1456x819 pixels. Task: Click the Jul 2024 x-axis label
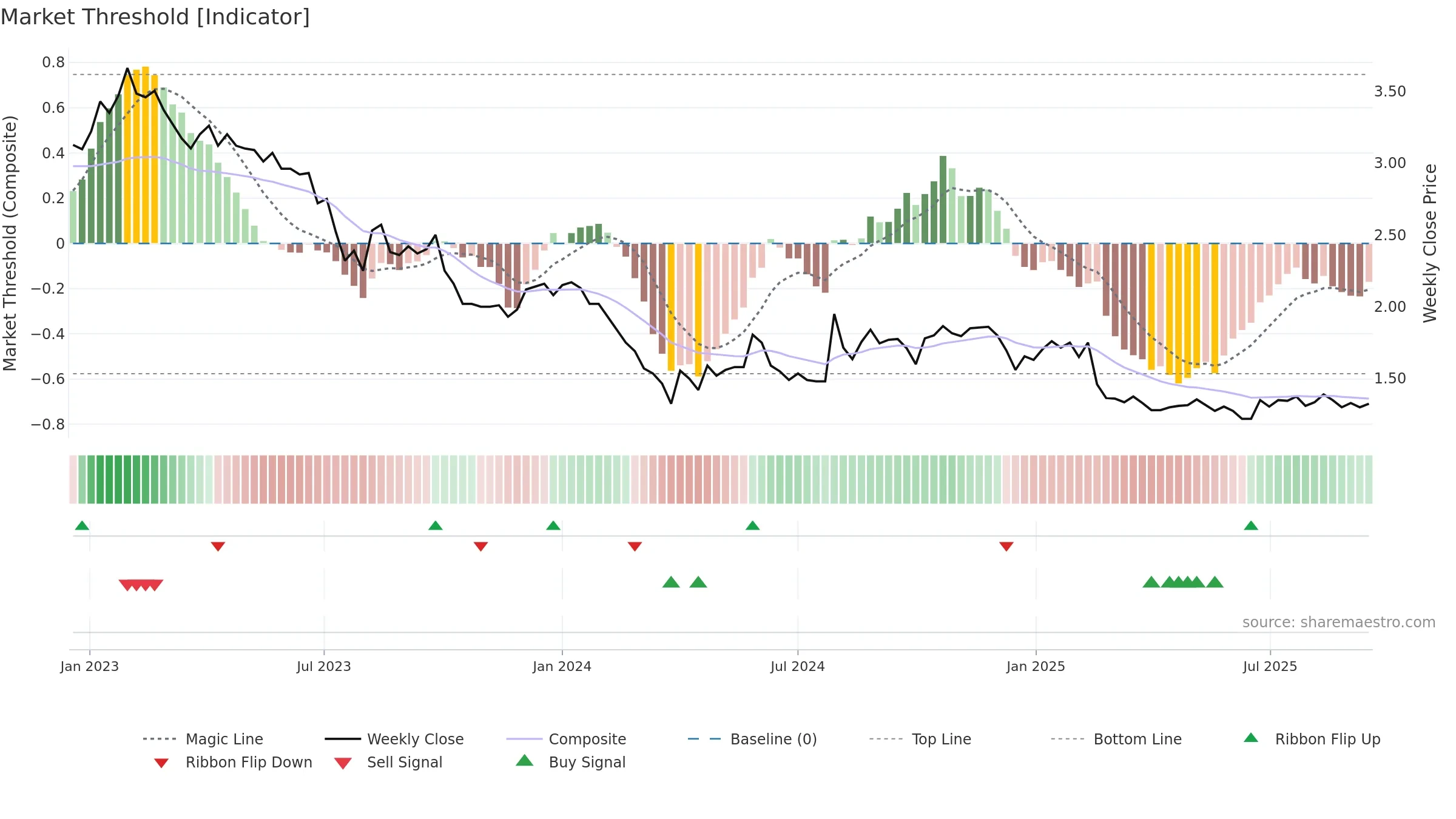pos(797,666)
